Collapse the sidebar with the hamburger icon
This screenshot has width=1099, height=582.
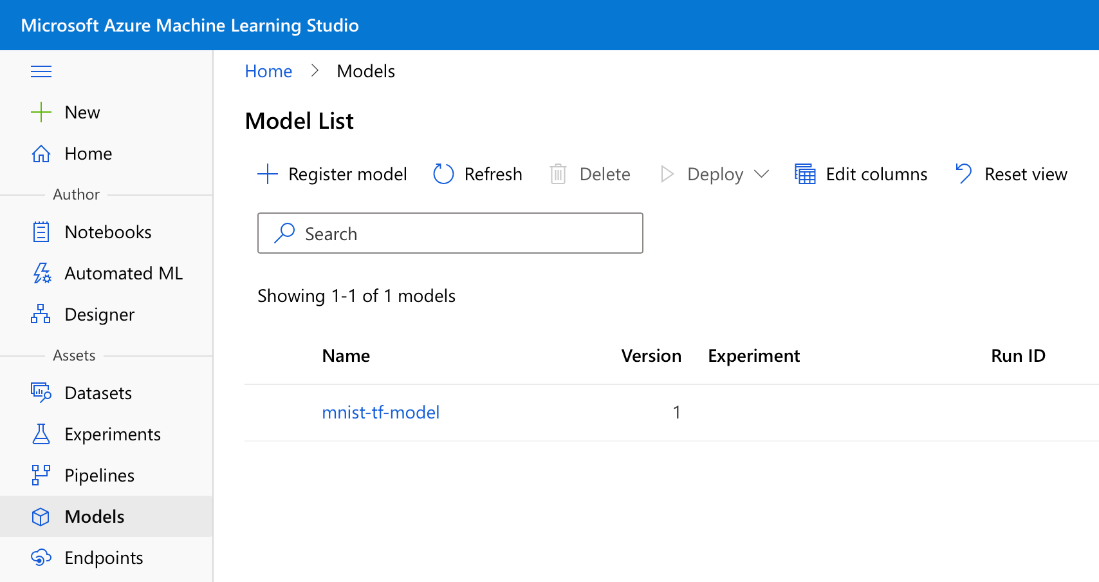coord(41,72)
